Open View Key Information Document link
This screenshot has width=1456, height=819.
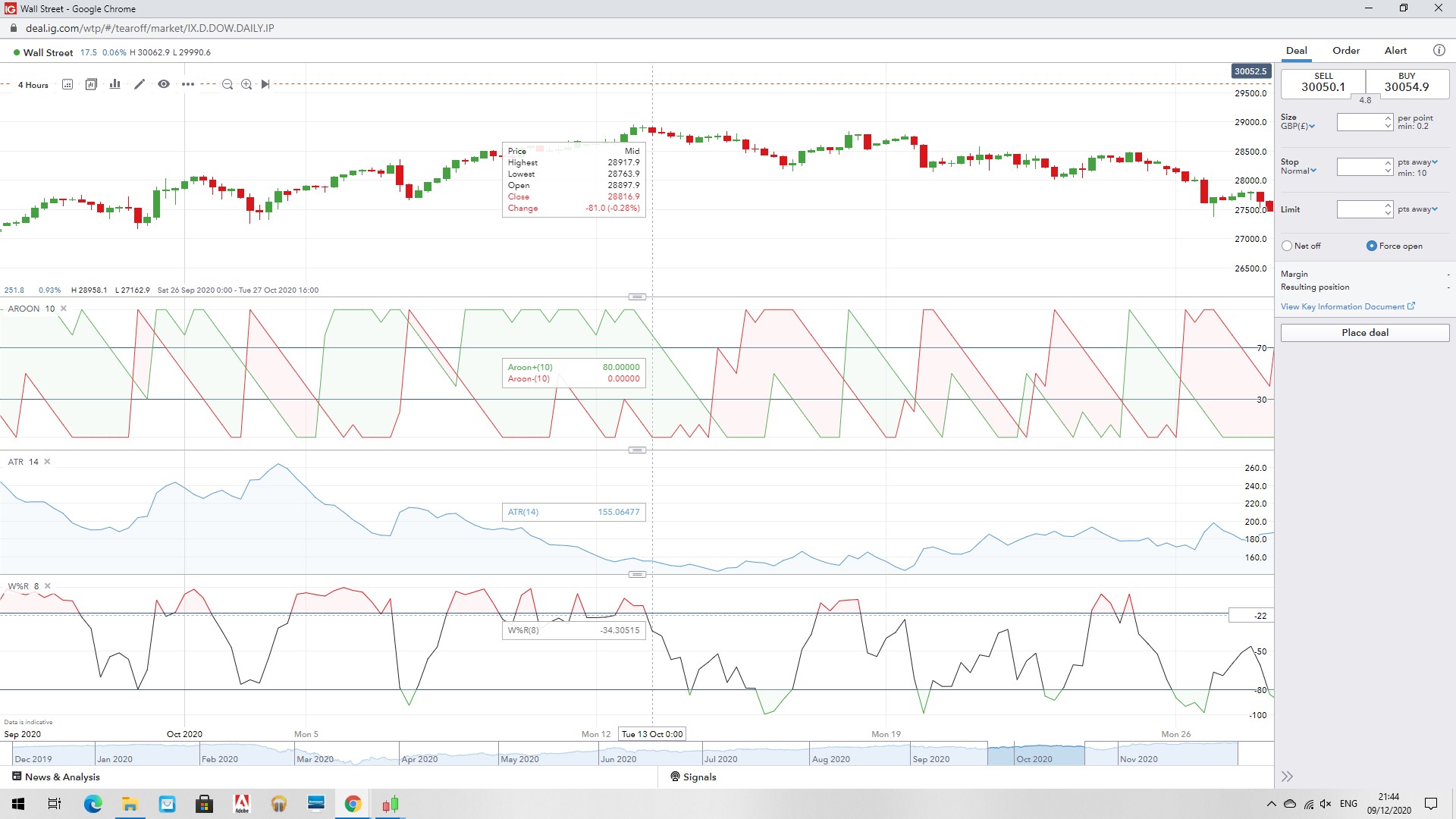pyautogui.click(x=1347, y=306)
